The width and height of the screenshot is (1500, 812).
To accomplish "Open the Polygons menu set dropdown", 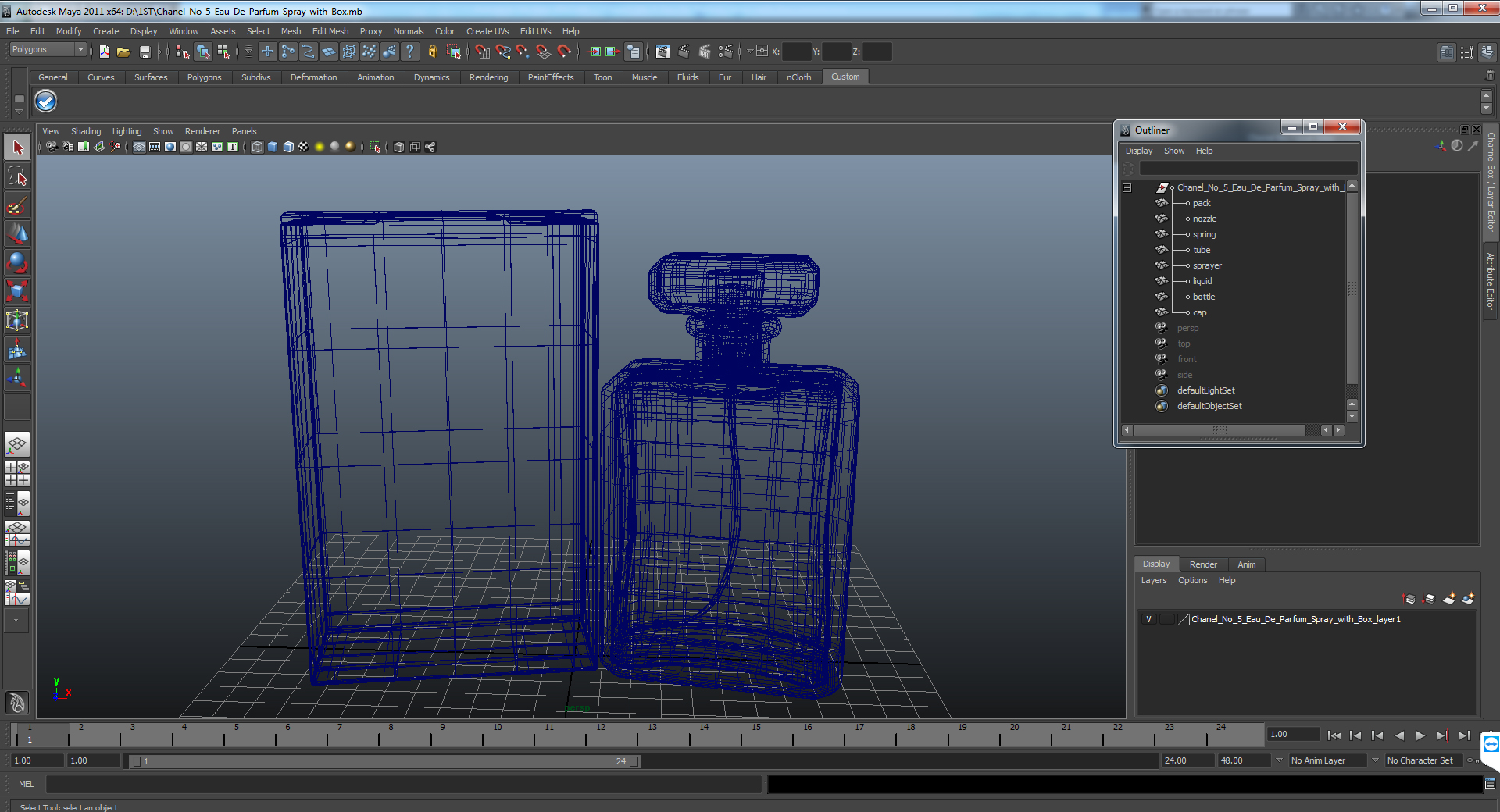I will [48, 50].
